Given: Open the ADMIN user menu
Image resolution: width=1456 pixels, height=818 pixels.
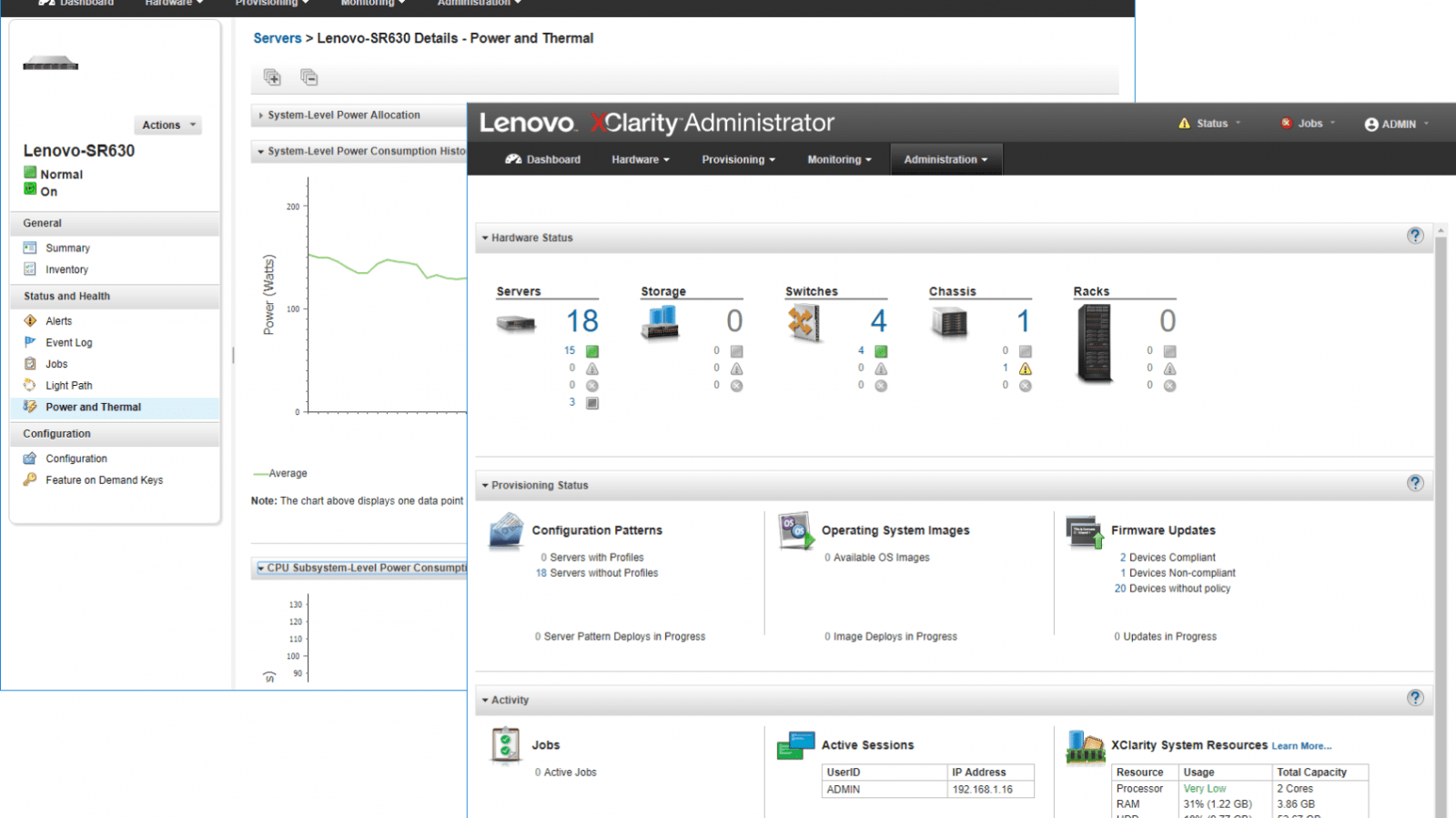Looking at the screenshot, I should (x=1397, y=124).
